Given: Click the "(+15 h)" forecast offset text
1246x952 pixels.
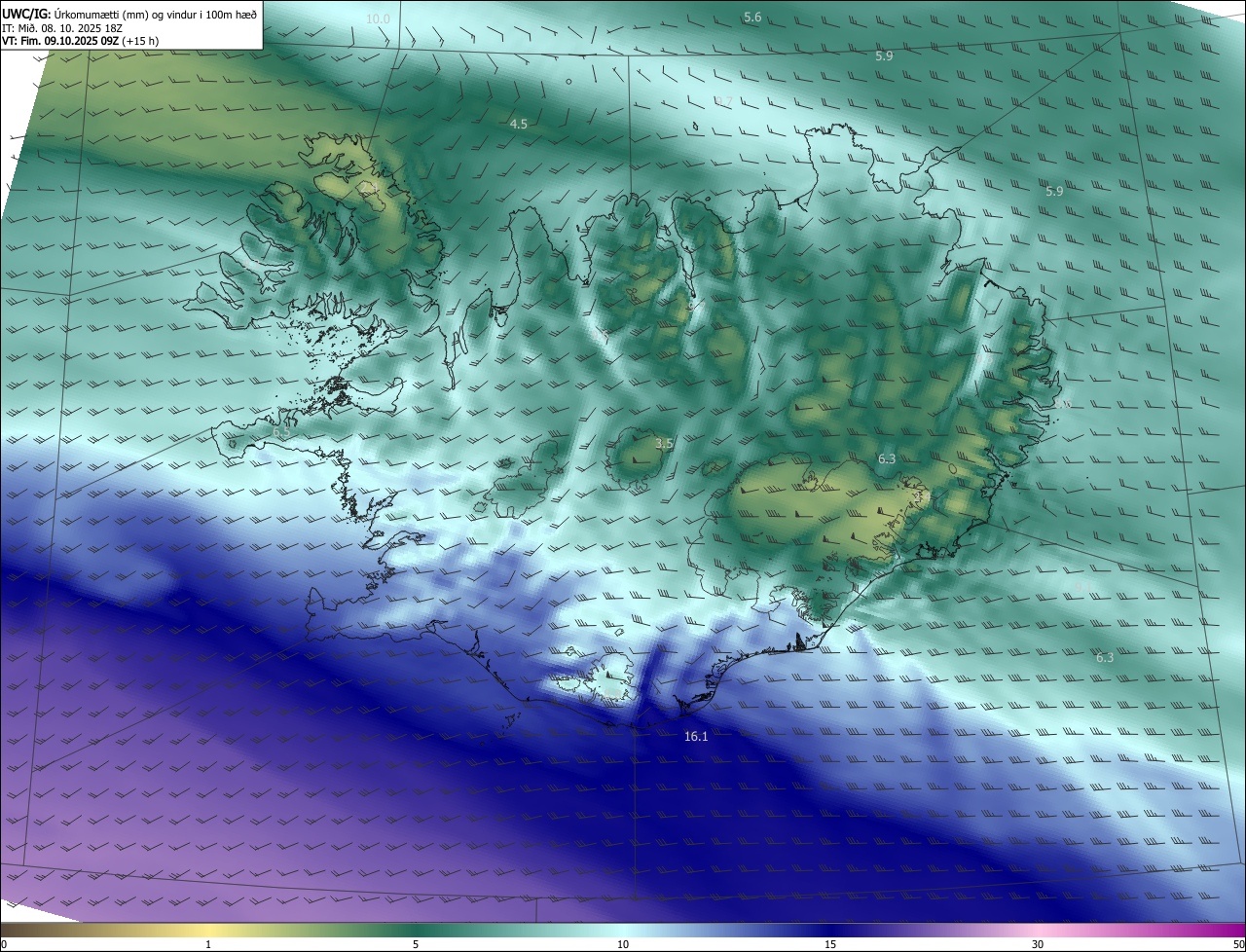Looking at the screenshot, I should pyautogui.click(x=141, y=41).
